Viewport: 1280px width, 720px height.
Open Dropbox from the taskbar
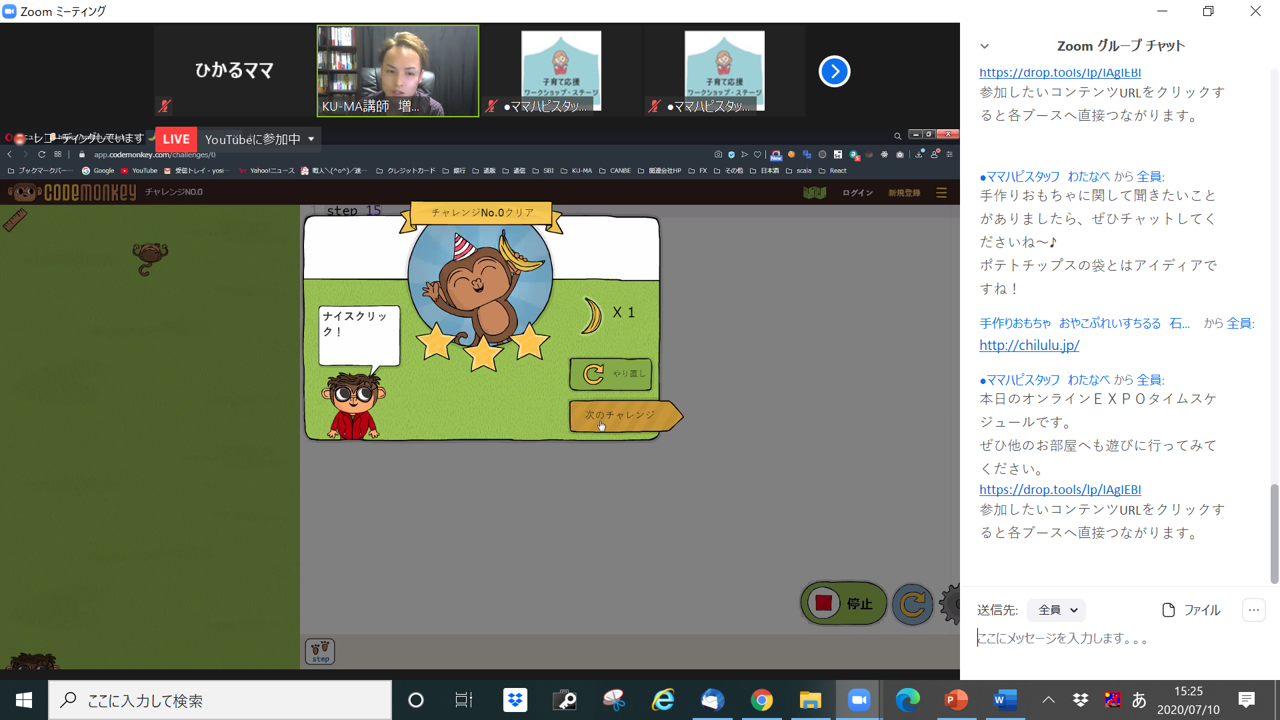pyautogui.click(x=516, y=700)
